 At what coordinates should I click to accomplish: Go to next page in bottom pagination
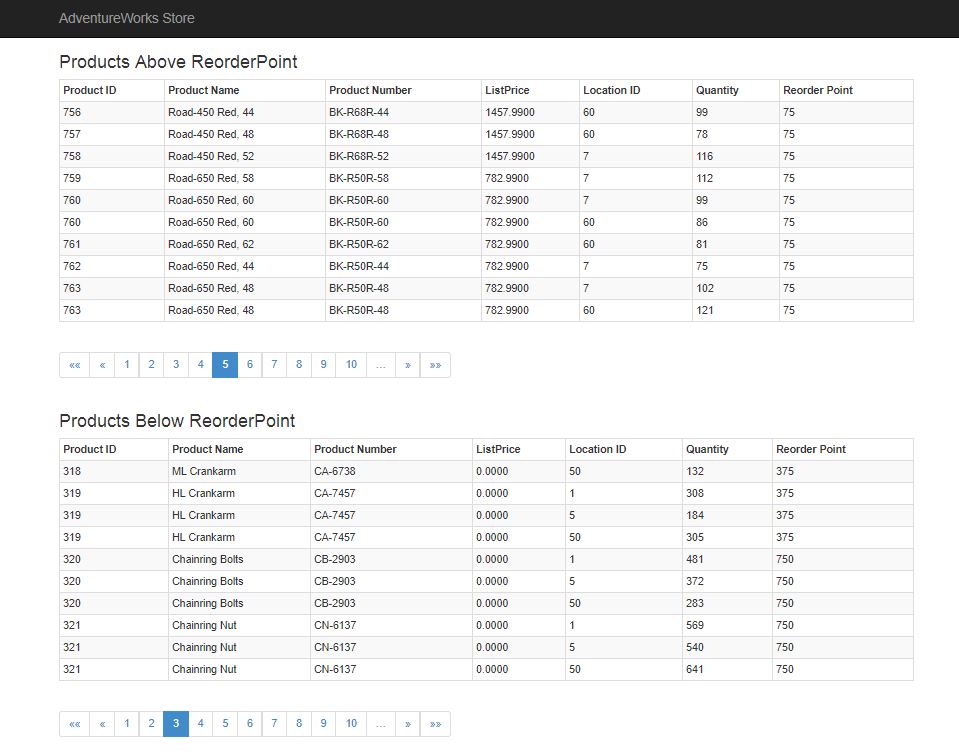click(x=407, y=723)
